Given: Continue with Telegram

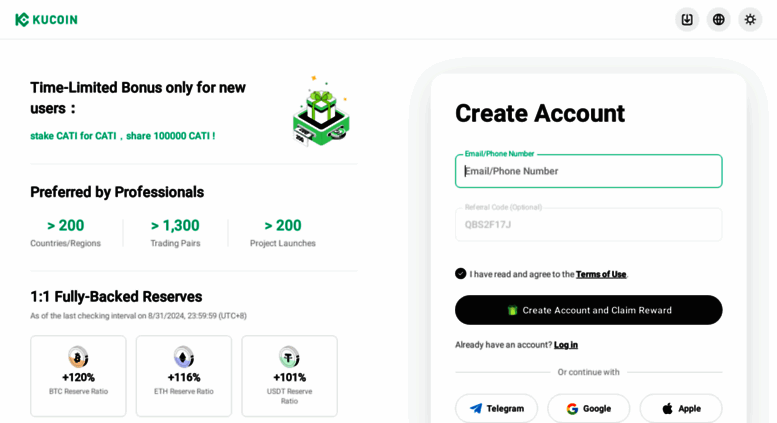Looking at the screenshot, I should pos(497,409).
